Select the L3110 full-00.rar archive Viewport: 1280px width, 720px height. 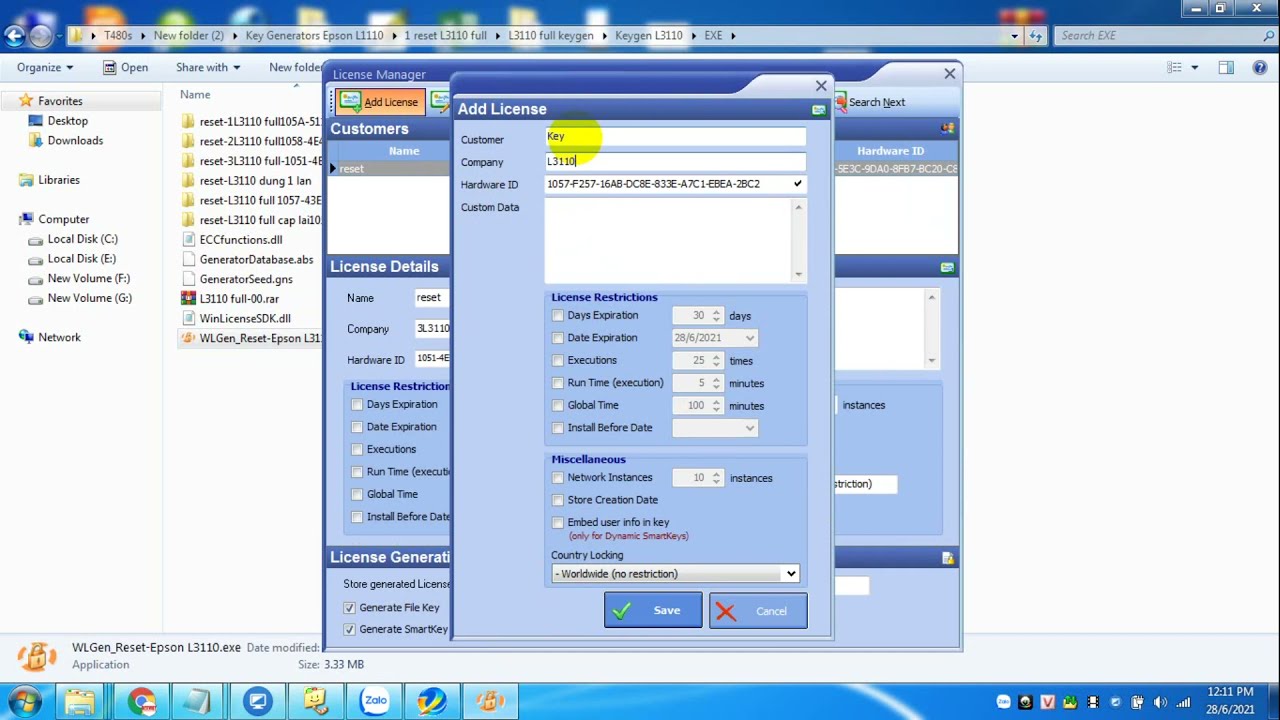239,299
